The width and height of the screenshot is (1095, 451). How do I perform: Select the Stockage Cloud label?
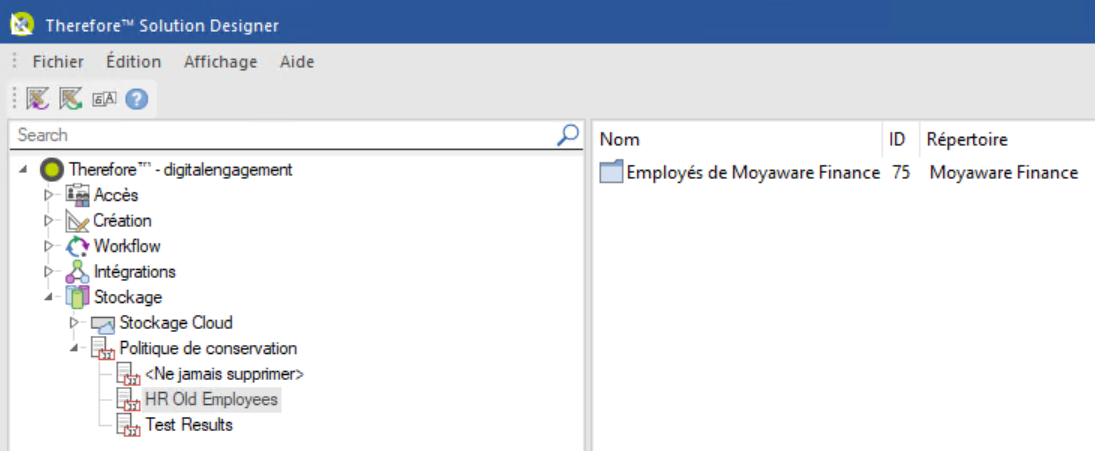[x=176, y=323]
